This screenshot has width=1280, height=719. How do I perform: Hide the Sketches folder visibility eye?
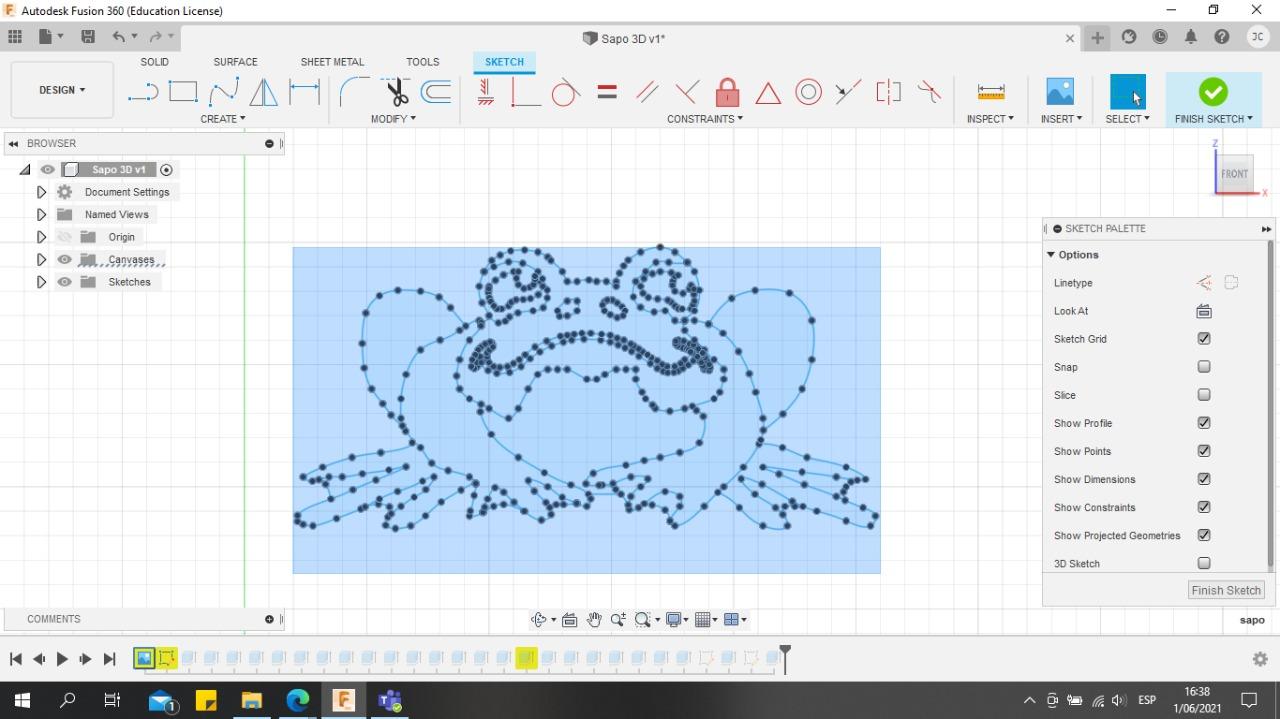(65, 282)
